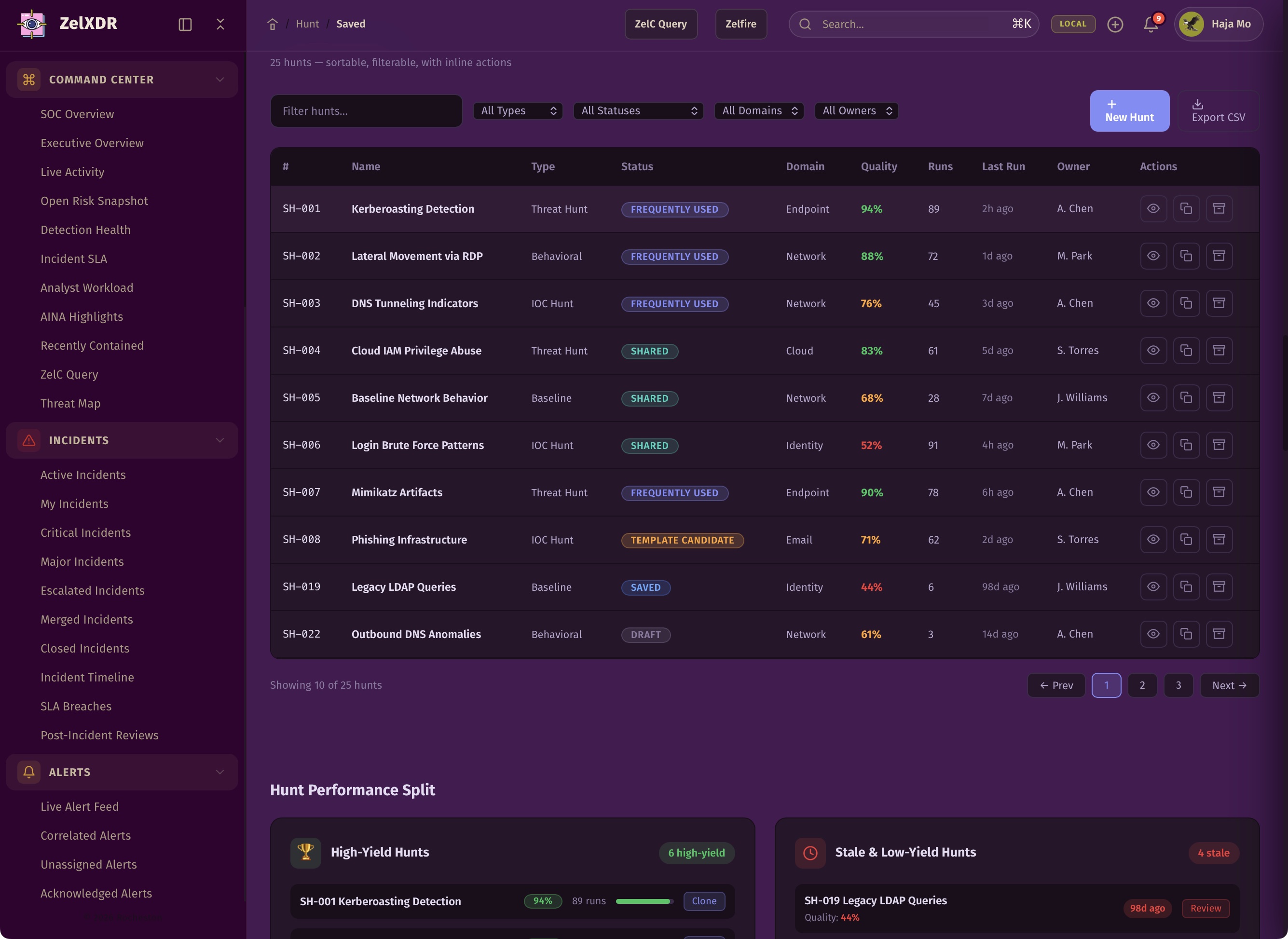Viewport: 1288px width, 939px height.
Task: Click the ZelXDR logo icon
Action: coord(32,24)
